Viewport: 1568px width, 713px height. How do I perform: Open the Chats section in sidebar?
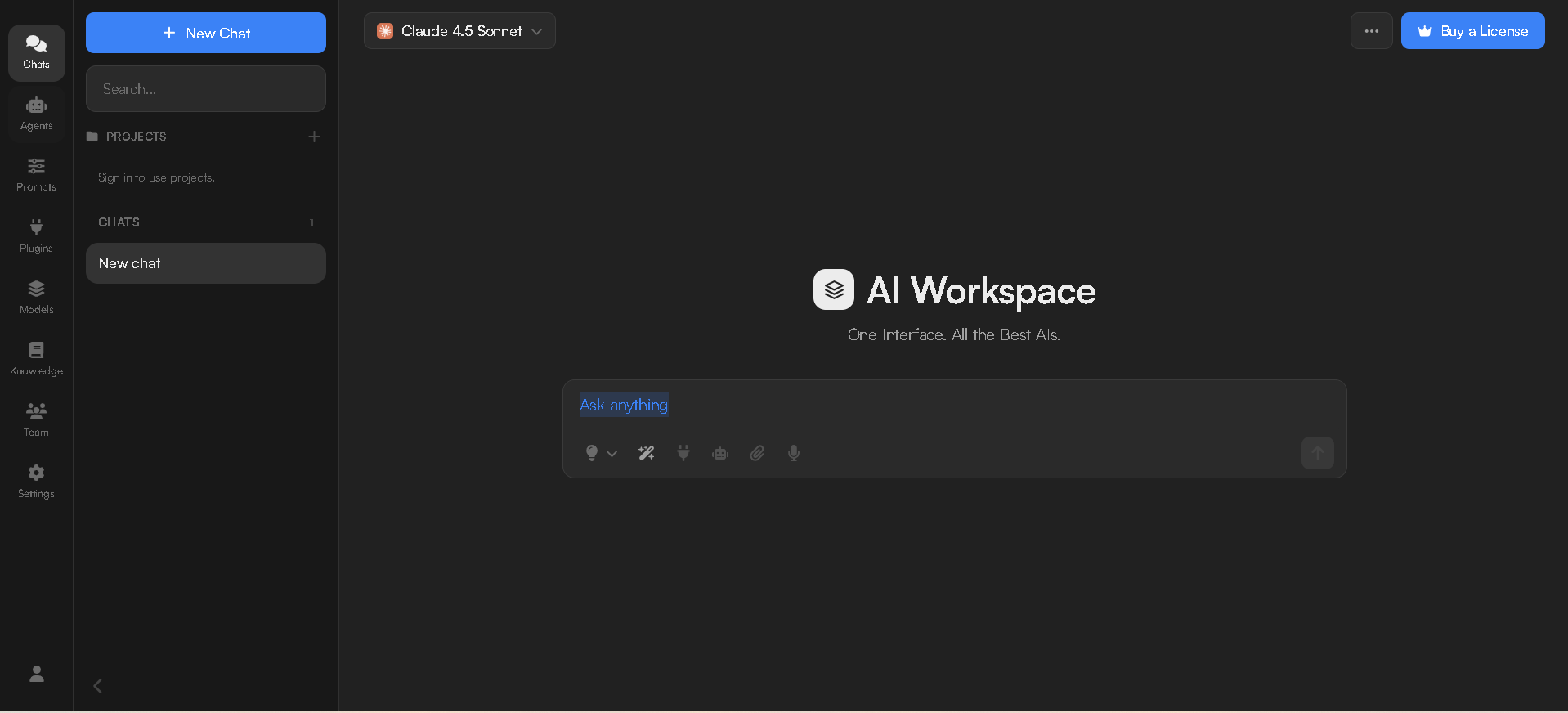click(36, 52)
